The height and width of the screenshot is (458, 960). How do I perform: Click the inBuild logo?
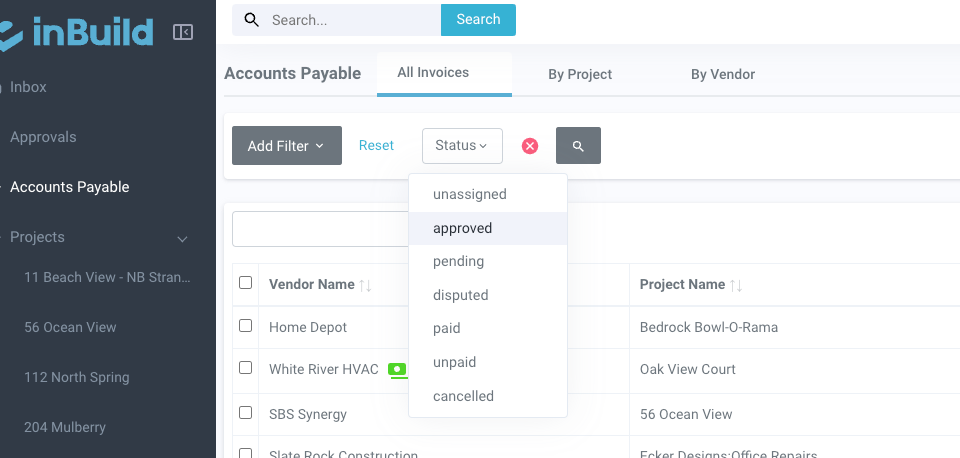click(80, 32)
